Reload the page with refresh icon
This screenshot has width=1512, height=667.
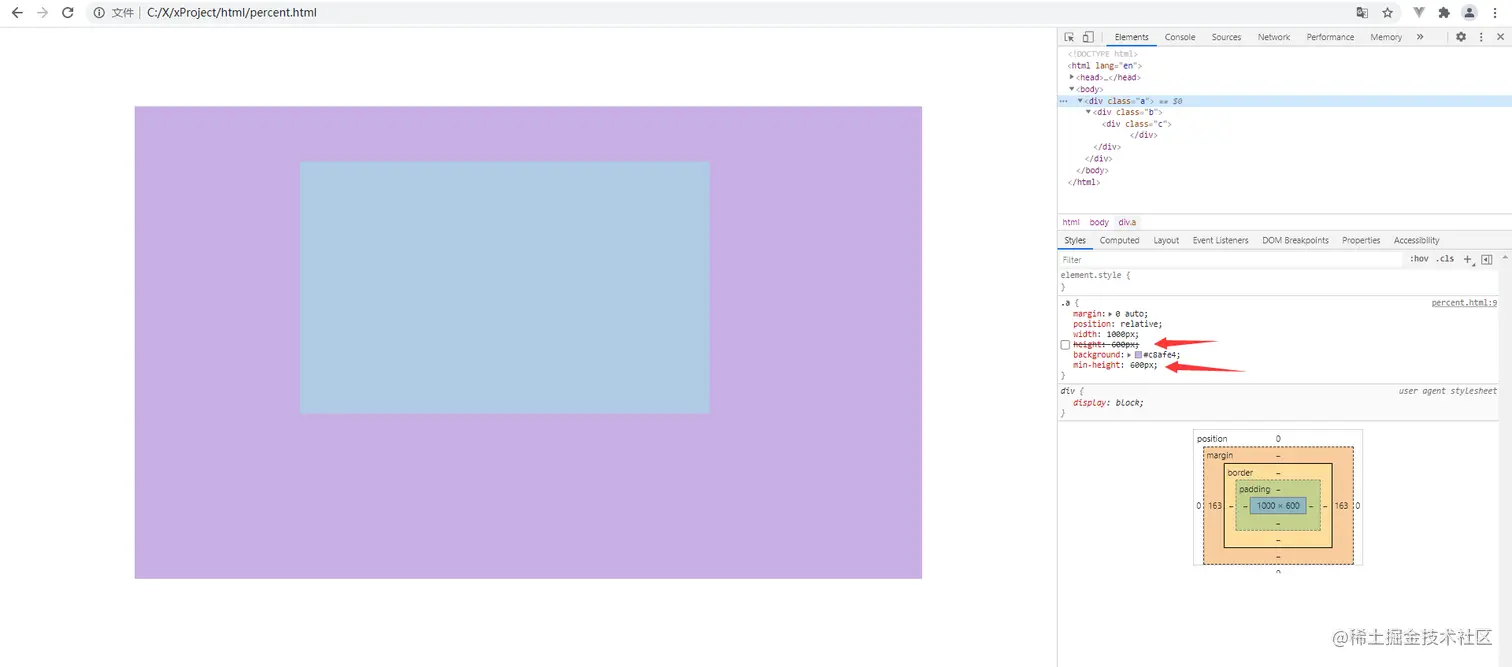pos(67,13)
